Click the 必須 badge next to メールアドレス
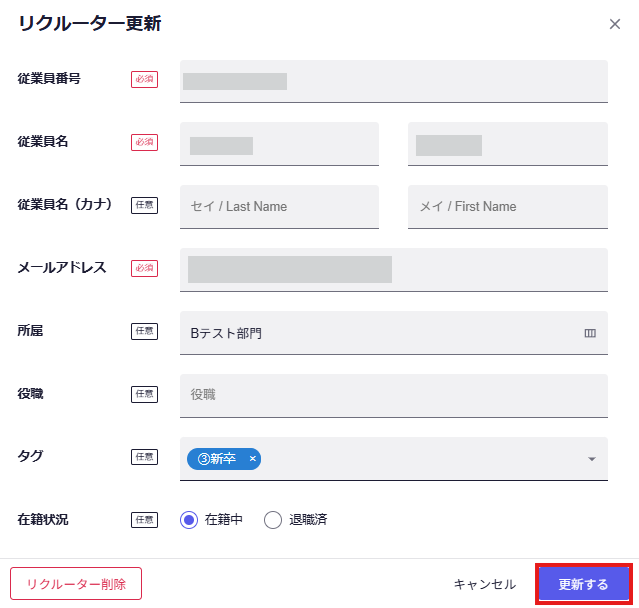Viewport: 639px width, 608px height. (144, 268)
